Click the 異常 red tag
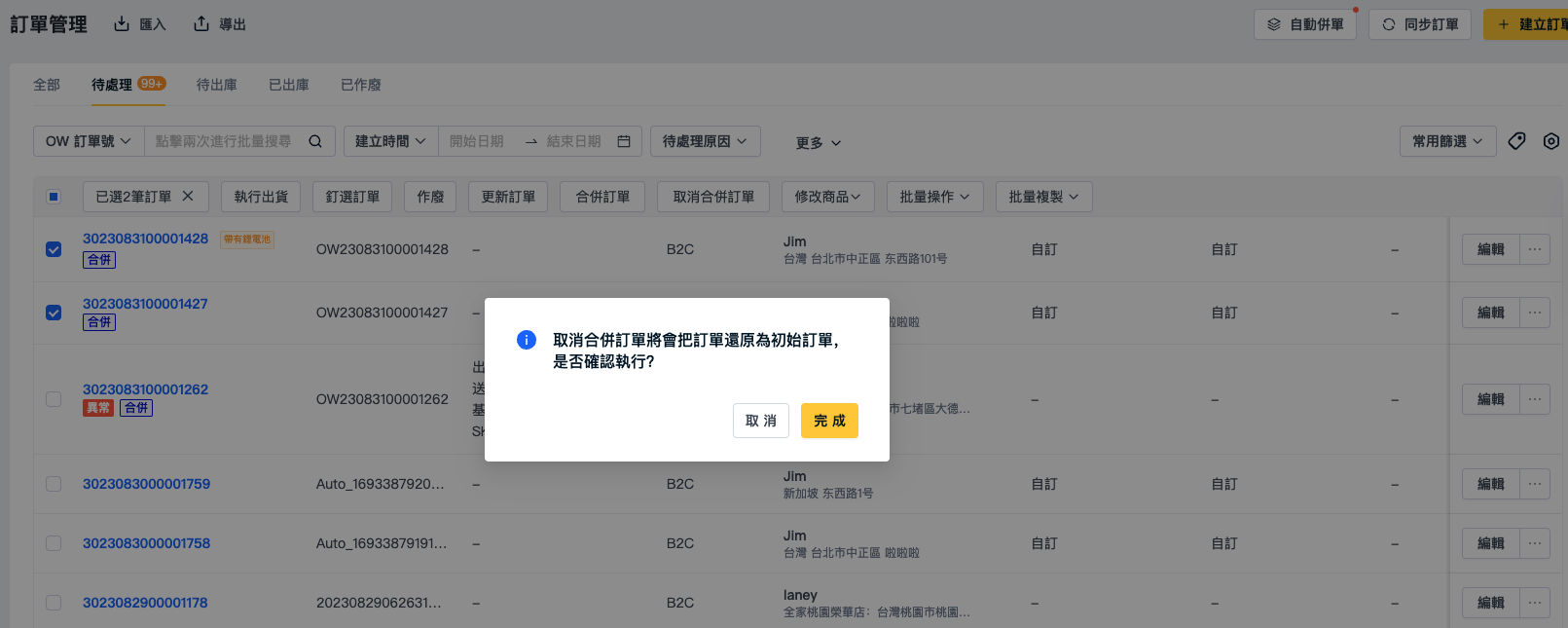Viewport: 1568px width, 628px height. point(98,408)
